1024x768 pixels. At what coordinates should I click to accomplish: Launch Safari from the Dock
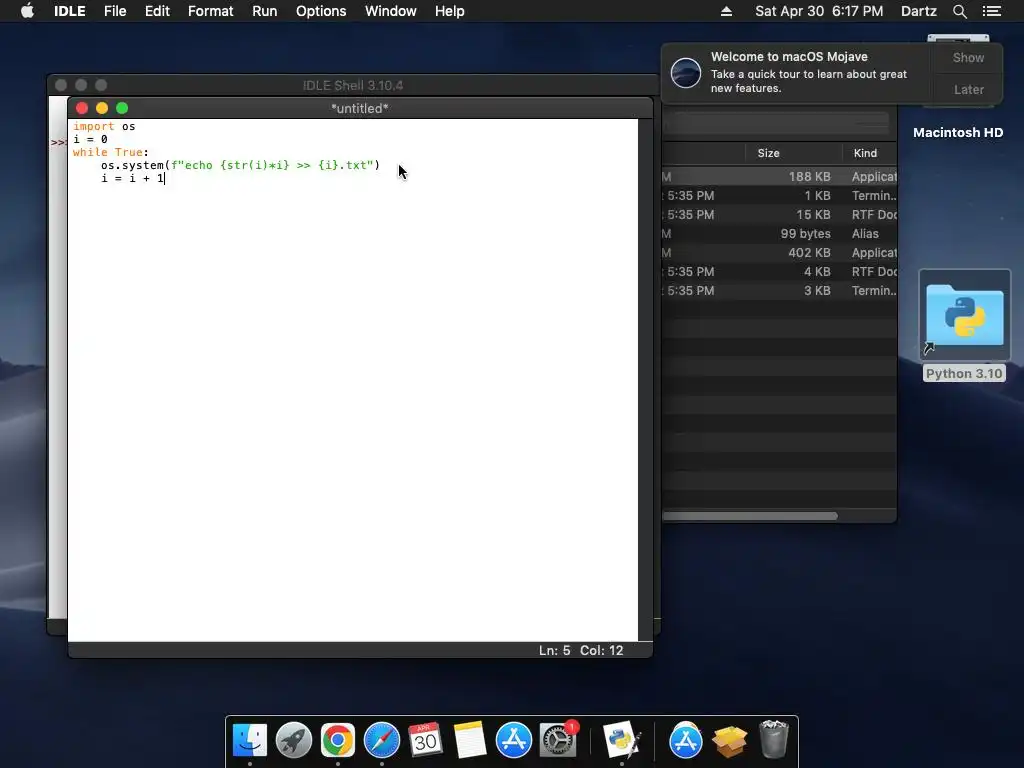(x=381, y=740)
